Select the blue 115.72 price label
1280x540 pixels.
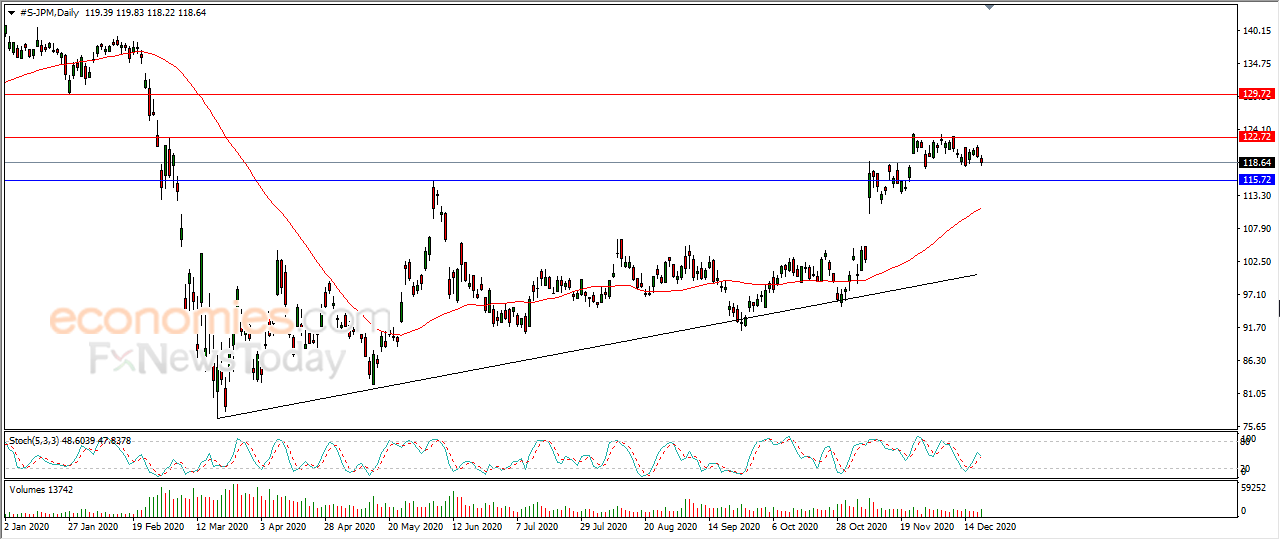tap(1256, 180)
